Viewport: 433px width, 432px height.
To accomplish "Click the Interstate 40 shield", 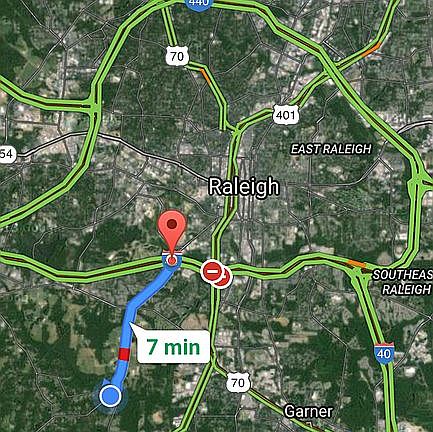I will [x=384, y=353].
